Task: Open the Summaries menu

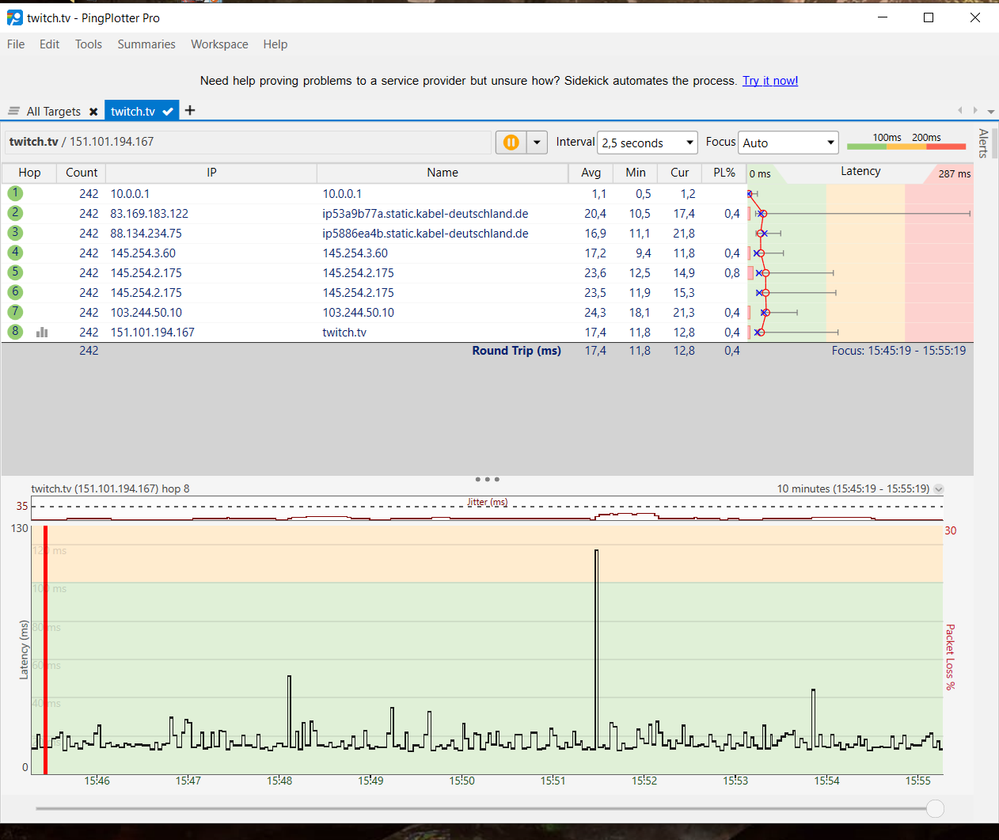Action: tap(146, 44)
